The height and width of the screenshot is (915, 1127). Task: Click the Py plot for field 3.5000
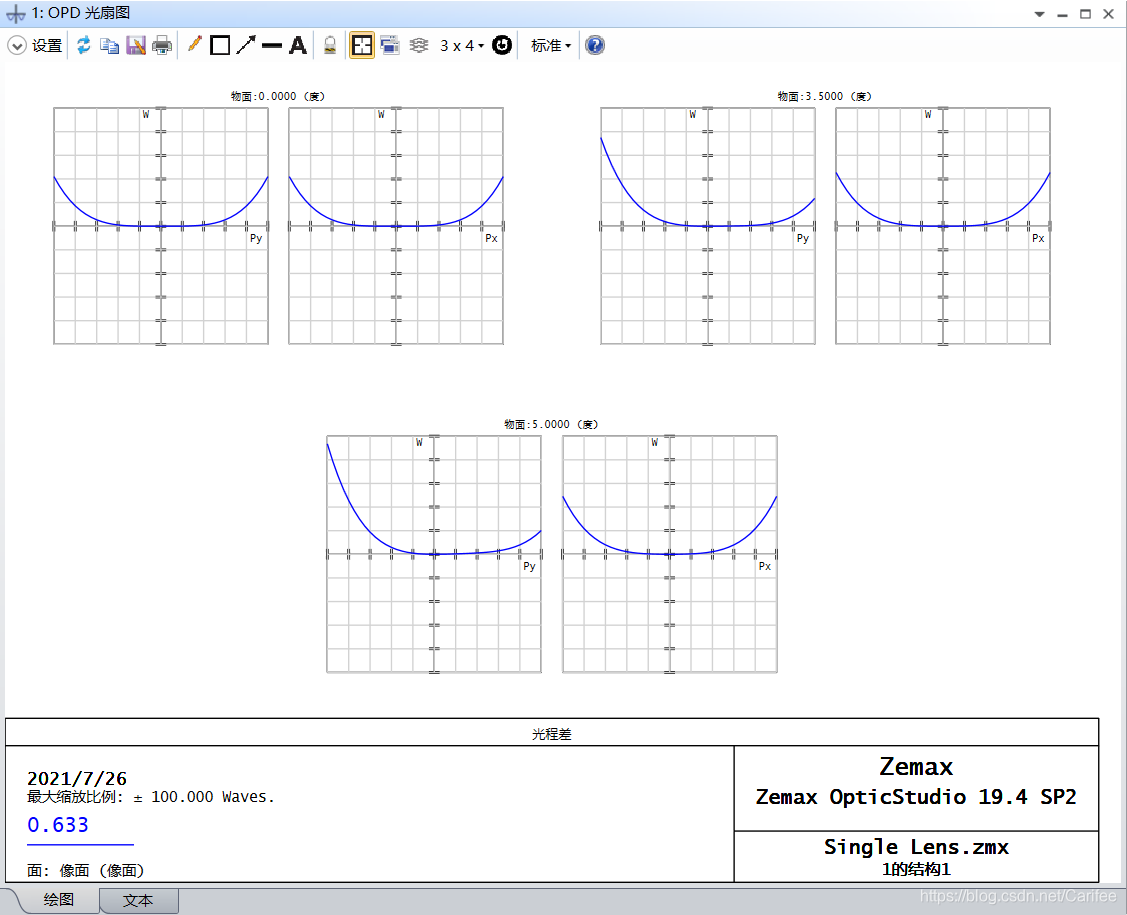coord(708,226)
